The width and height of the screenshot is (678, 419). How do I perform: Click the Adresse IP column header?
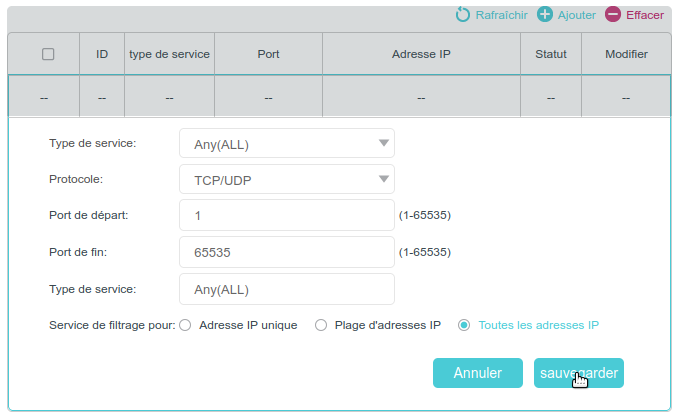click(421, 54)
